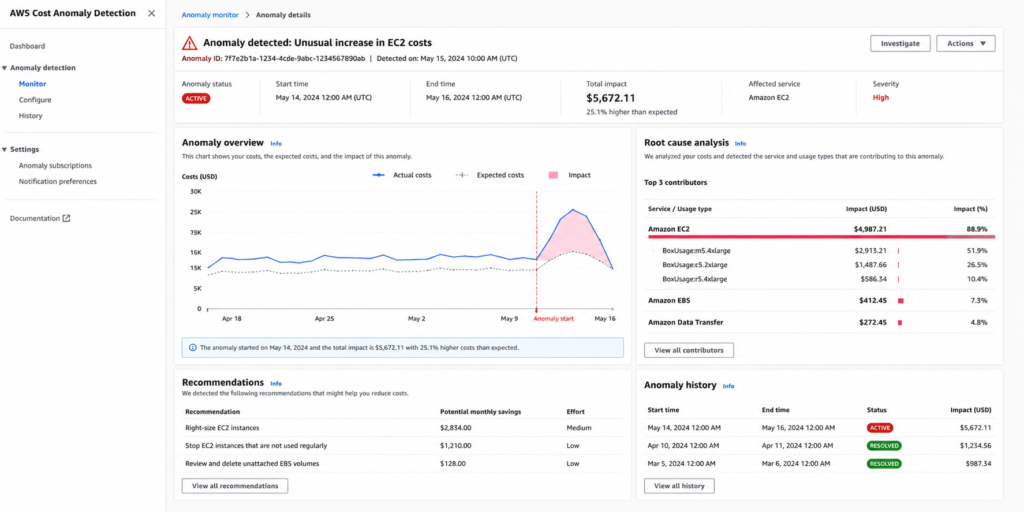This screenshot has width=1024, height=512.
Task: Click the ACTIVE badge under Anomaly status
Action: 196,99
